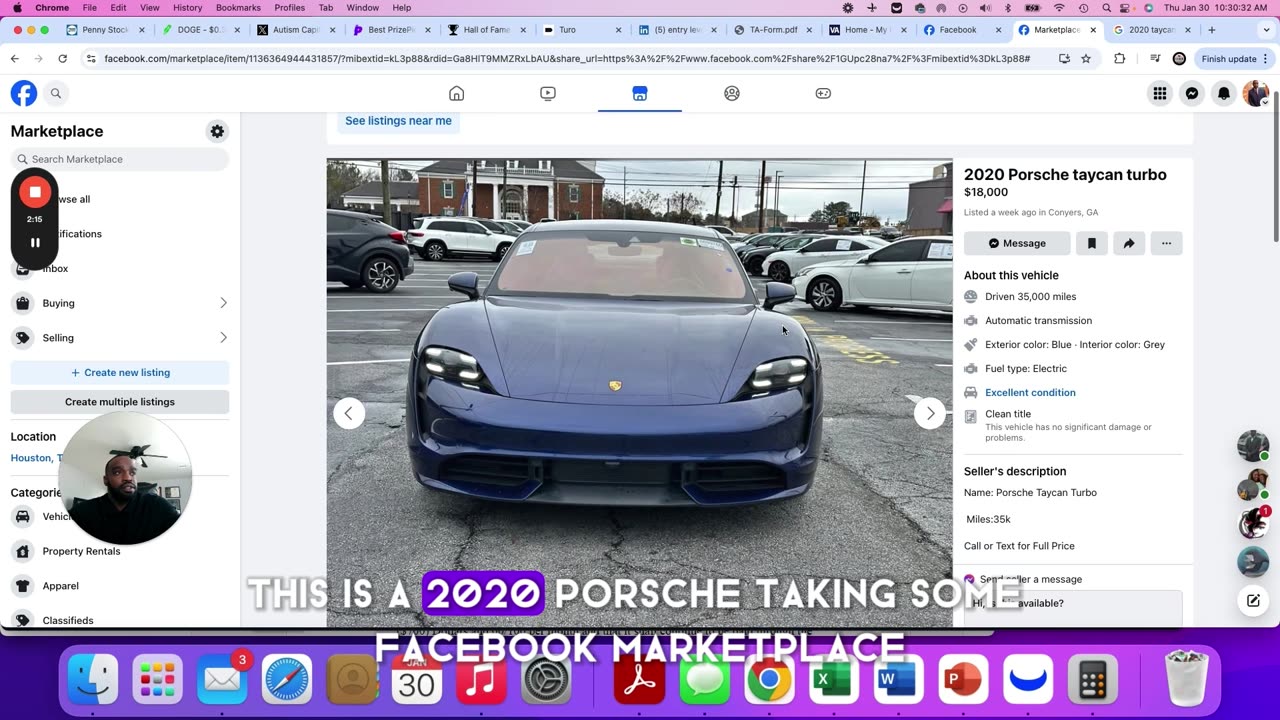This screenshot has height=720, width=1280.
Task: Open Finder from the Dock
Action: coord(93,681)
